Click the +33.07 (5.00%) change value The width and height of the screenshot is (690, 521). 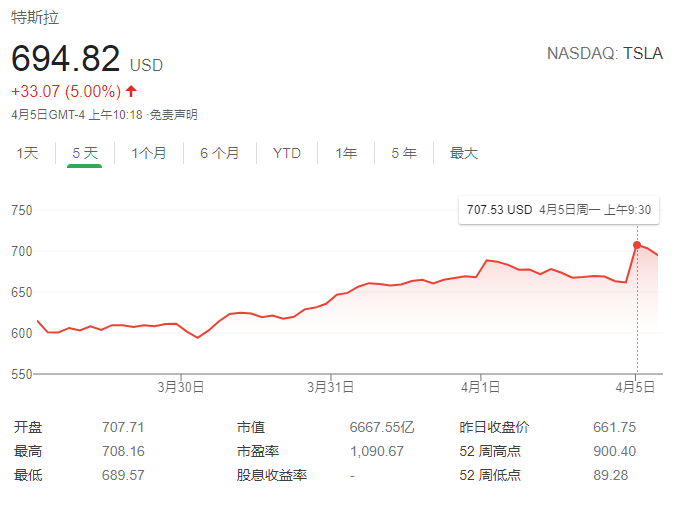pyautogui.click(x=66, y=92)
